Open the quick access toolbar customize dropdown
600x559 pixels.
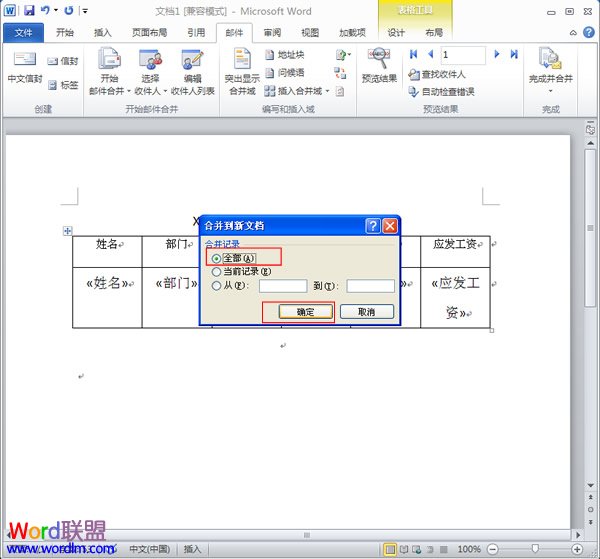click(x=85, y=11)
